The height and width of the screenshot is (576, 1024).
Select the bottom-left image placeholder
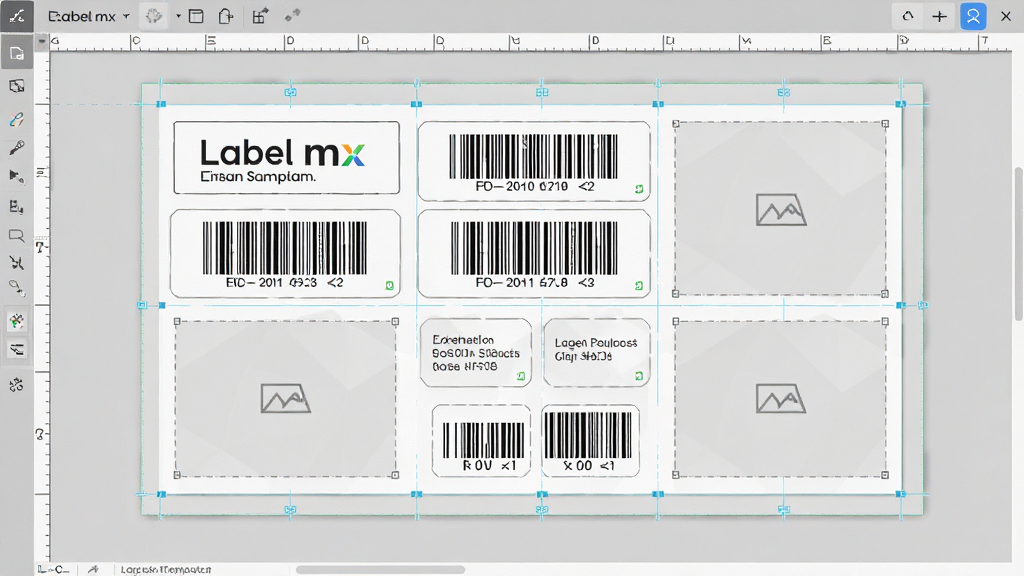(x=286, y=398)
